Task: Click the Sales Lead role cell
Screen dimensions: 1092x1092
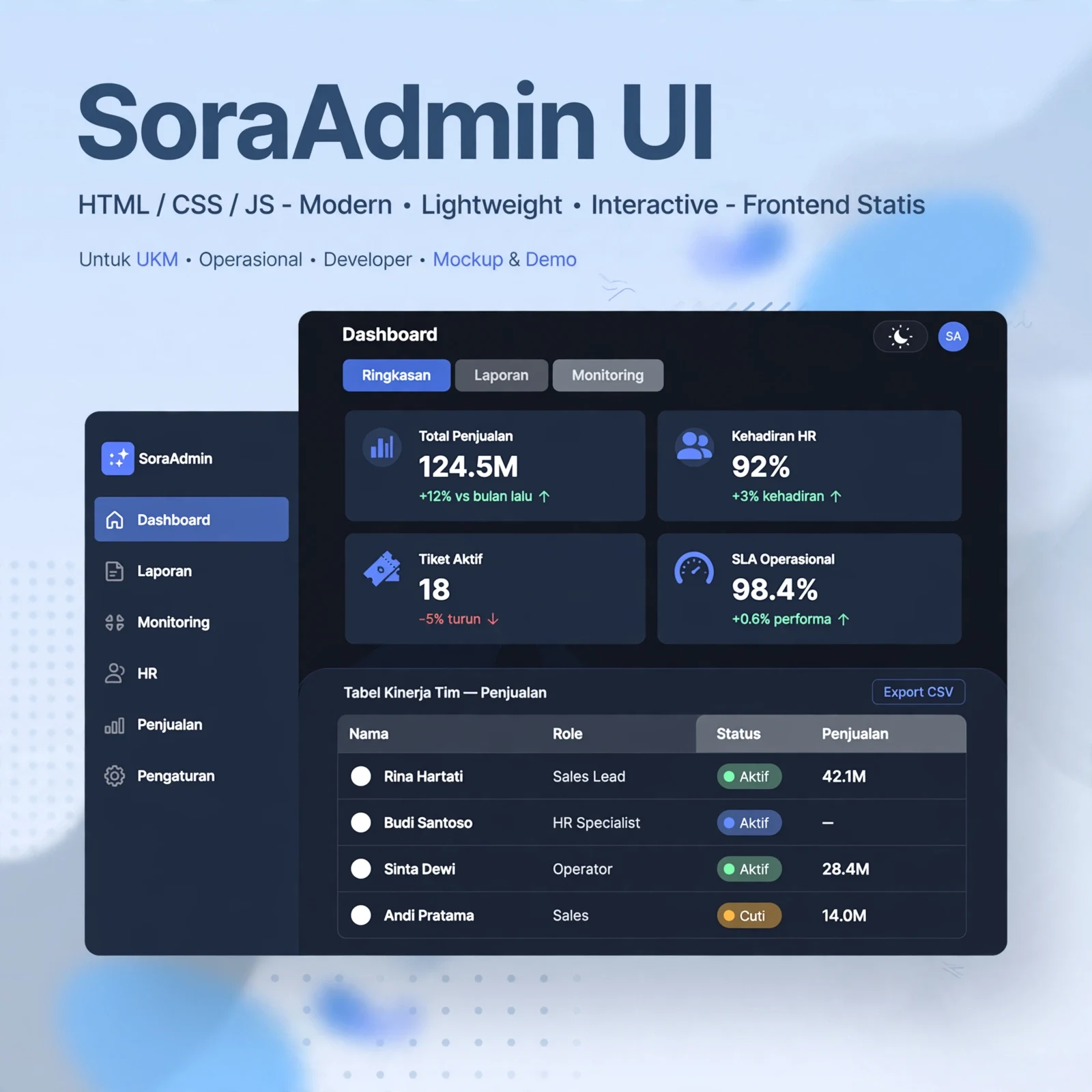Action: point(589,776)
